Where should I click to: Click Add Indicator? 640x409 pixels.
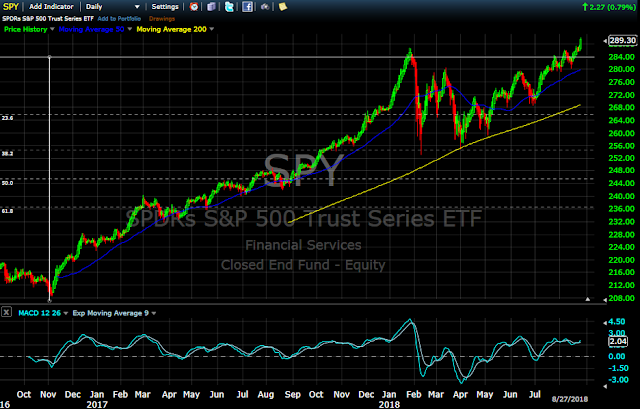click(51, 7)
